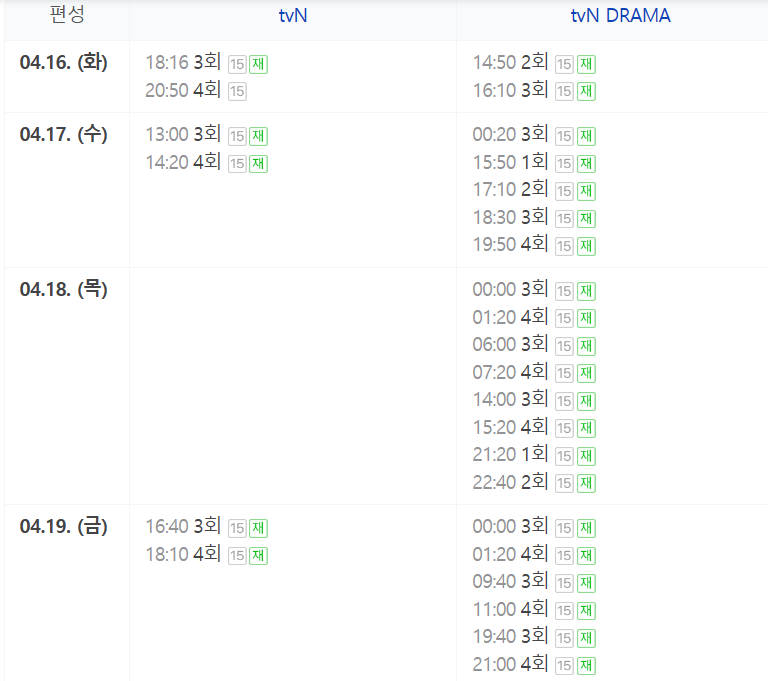Click the 재 badge beside tvN 13:00 3회
This screenshot has height=681, width=768.
(x=258, y=136)
